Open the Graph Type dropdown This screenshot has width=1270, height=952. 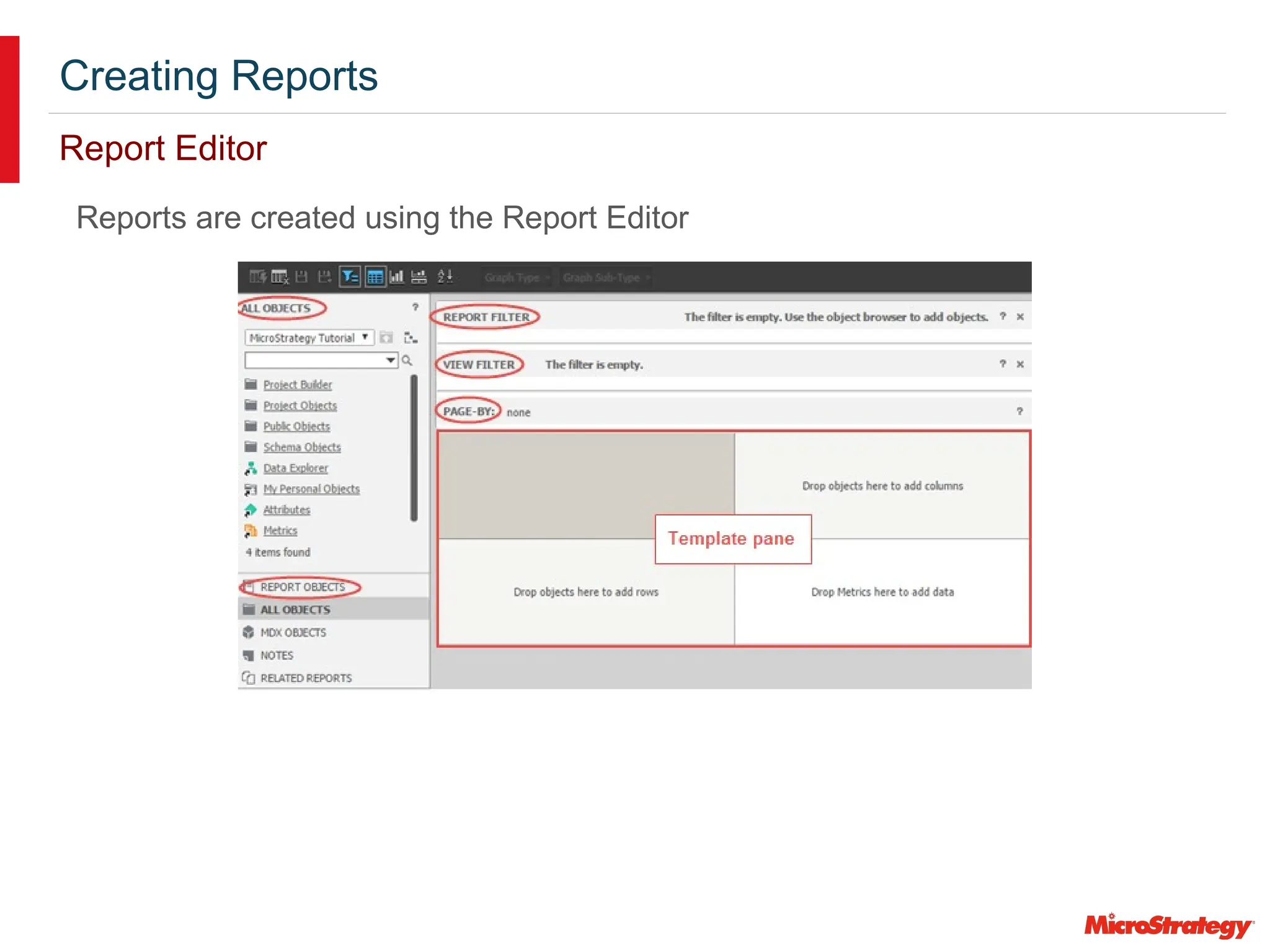517,278
